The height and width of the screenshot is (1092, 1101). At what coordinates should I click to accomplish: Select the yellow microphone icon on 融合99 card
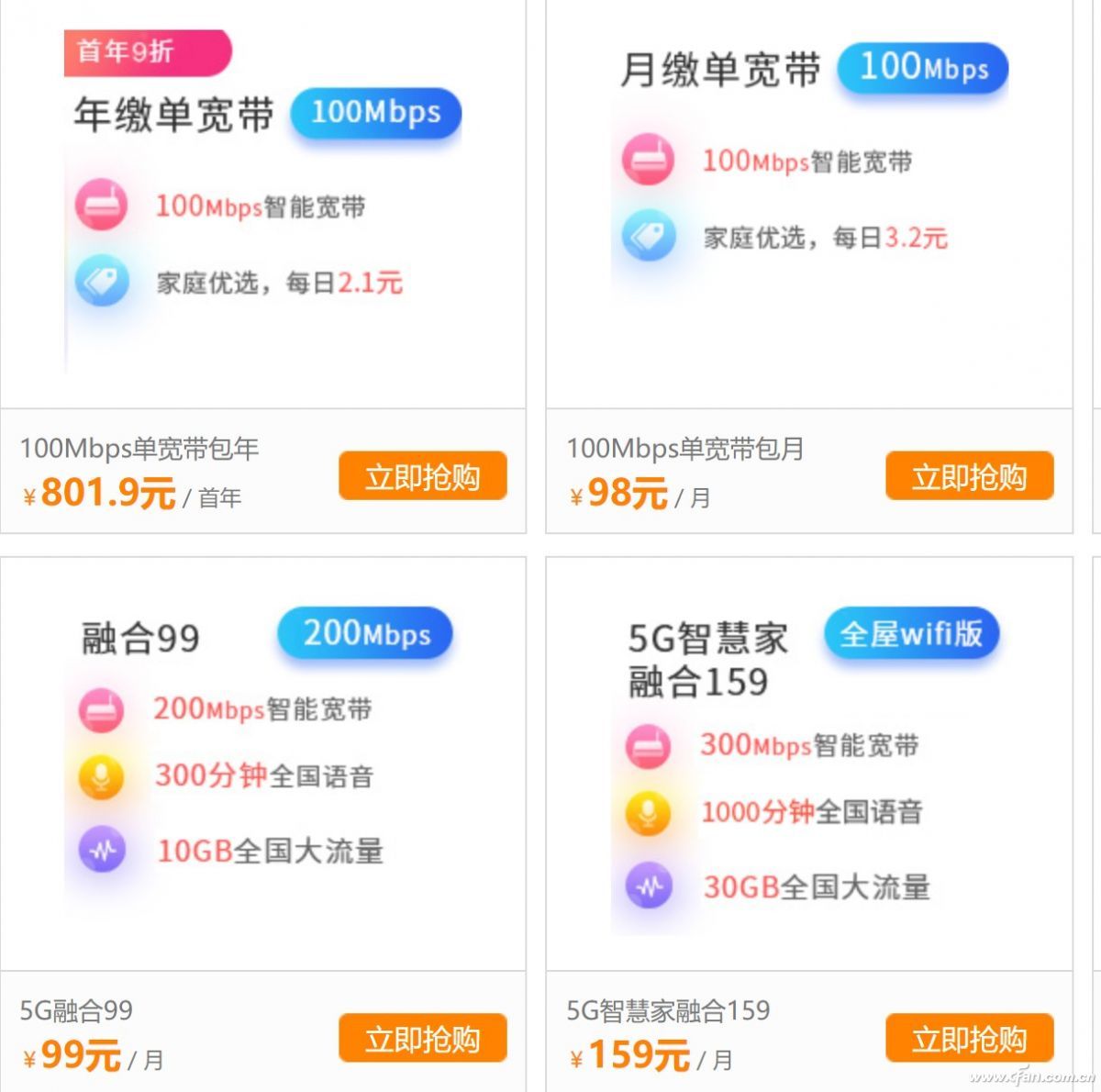103,776
